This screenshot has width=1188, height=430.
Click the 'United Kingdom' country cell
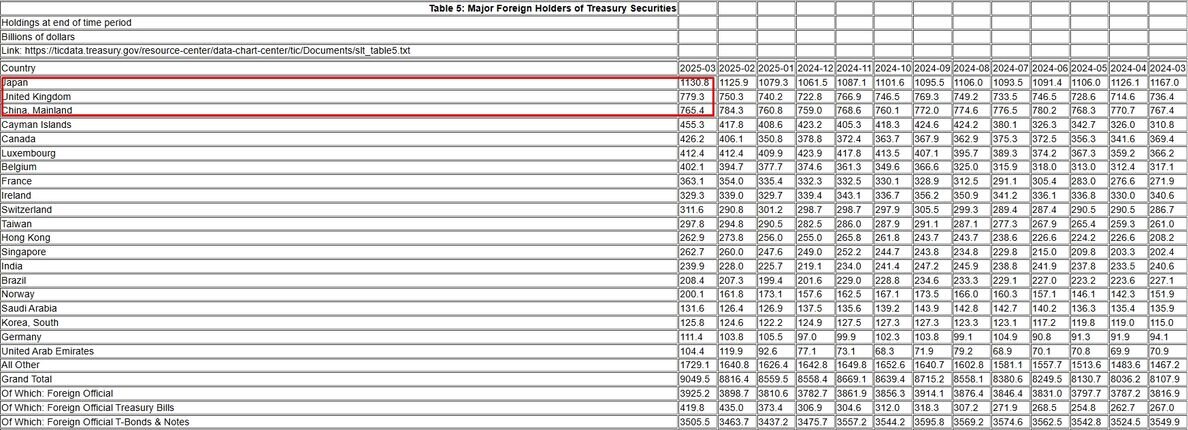coord(339,96)
